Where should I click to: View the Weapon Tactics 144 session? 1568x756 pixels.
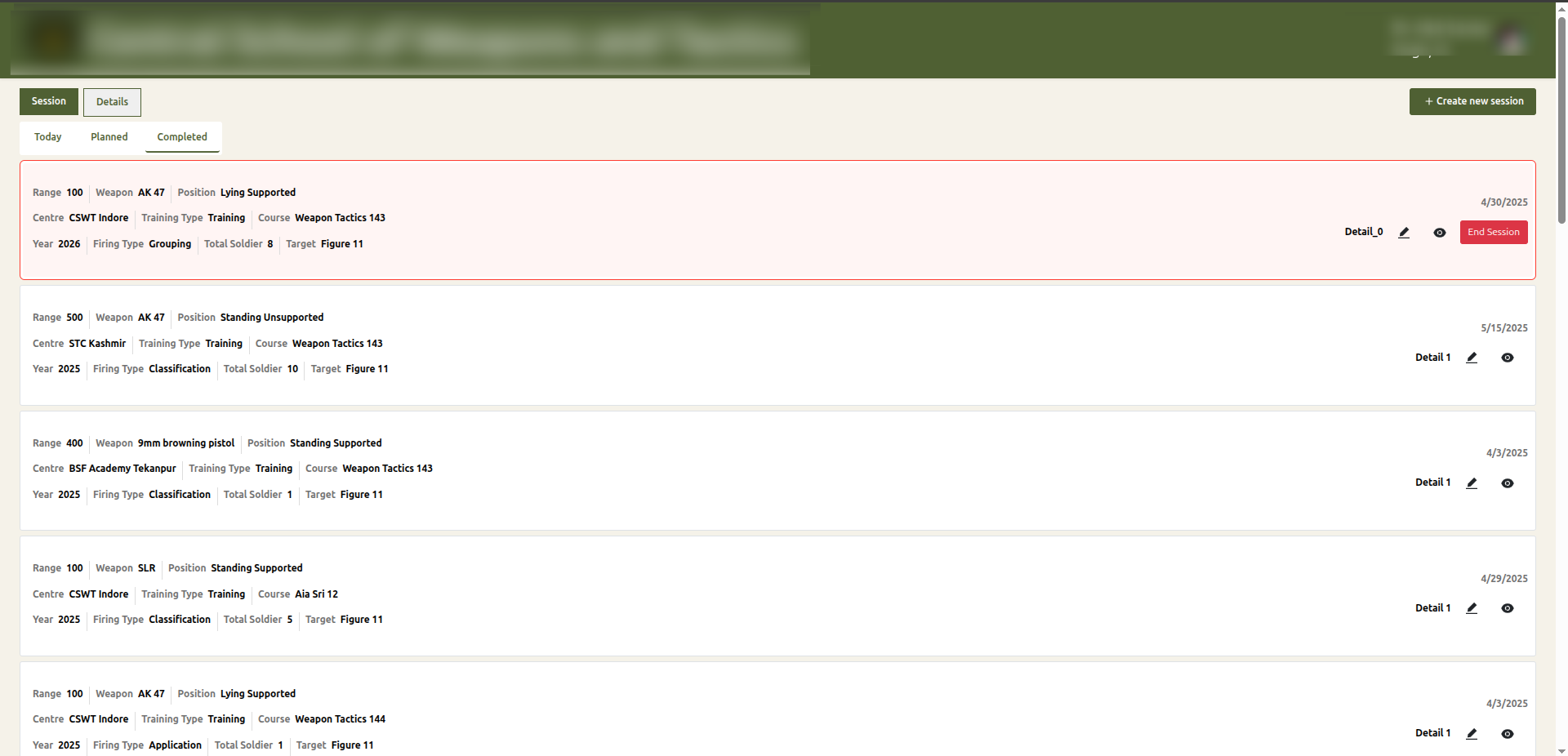coord(1508,734)
